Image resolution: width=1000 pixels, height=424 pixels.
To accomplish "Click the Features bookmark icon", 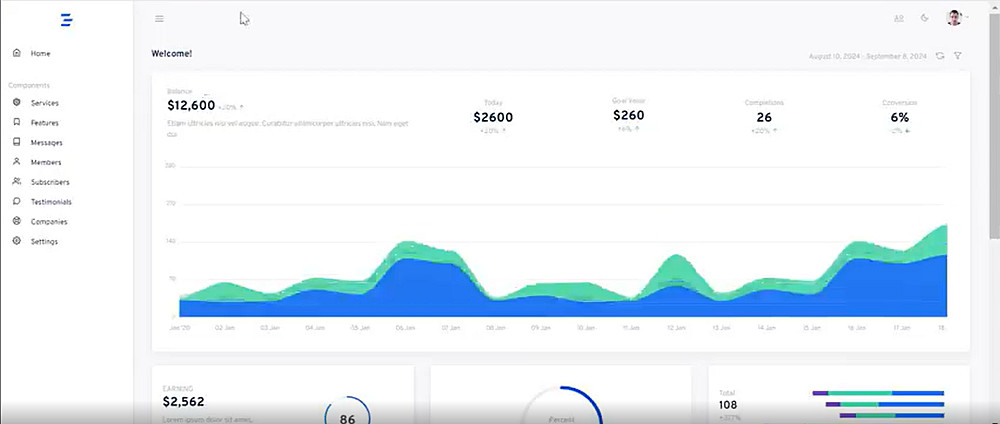I will tap(17, 122).
